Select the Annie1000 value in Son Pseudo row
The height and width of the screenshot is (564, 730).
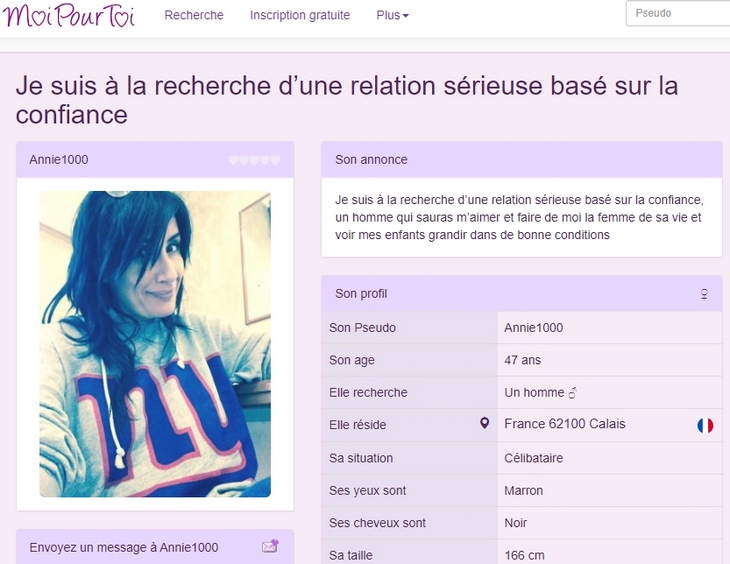[534, 328]
